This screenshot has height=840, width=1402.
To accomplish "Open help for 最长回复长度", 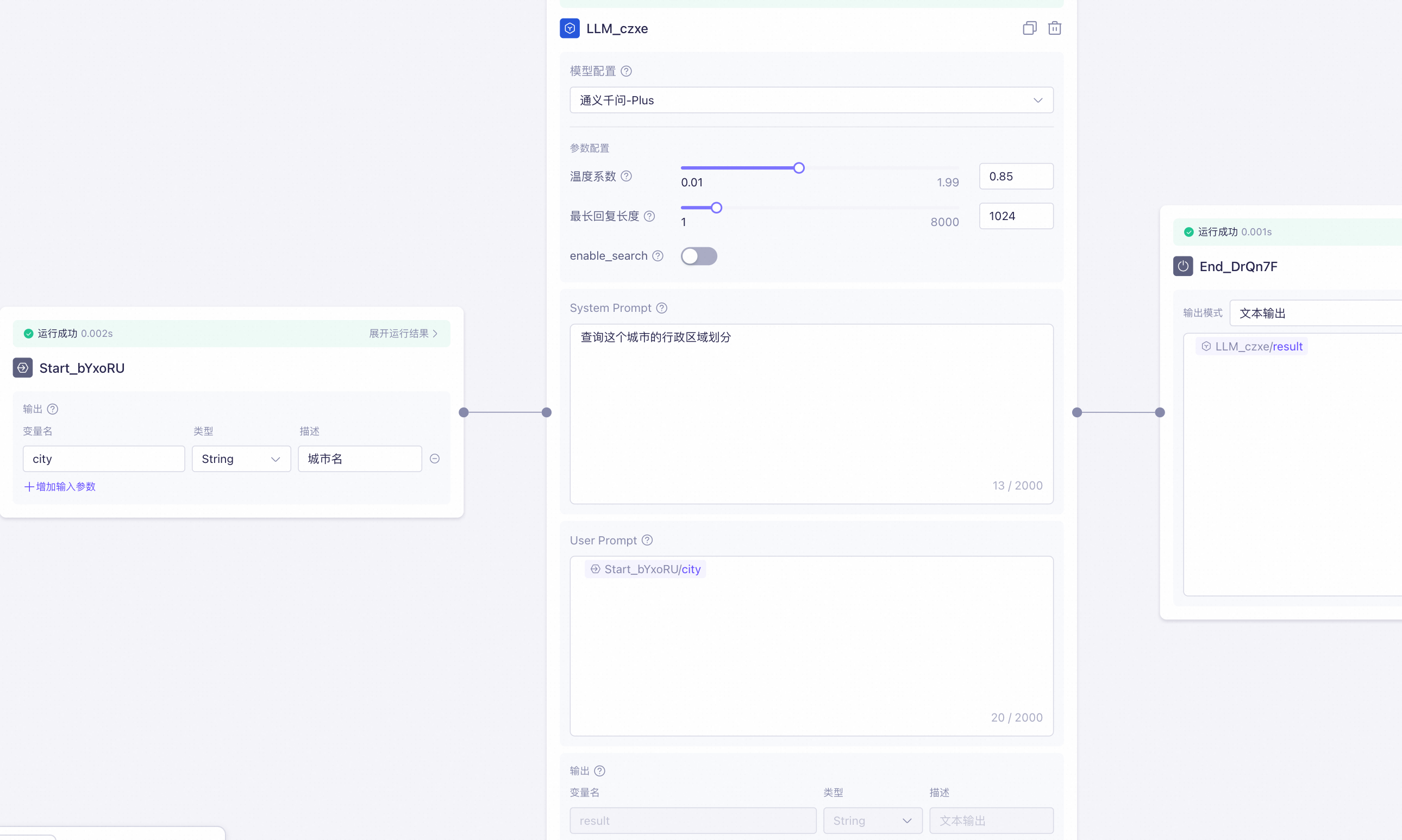I will click(x=649, y=216).
